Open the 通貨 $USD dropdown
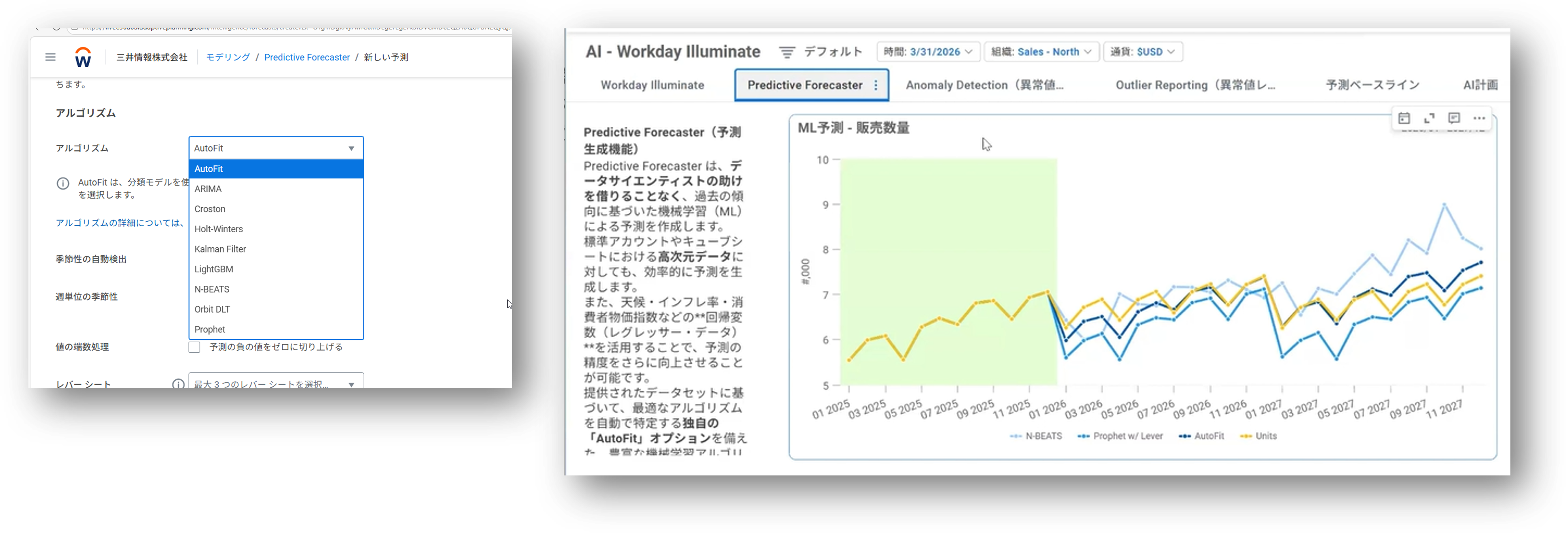This screenshot has height=533, width=1568. (x=1143, y=52)
